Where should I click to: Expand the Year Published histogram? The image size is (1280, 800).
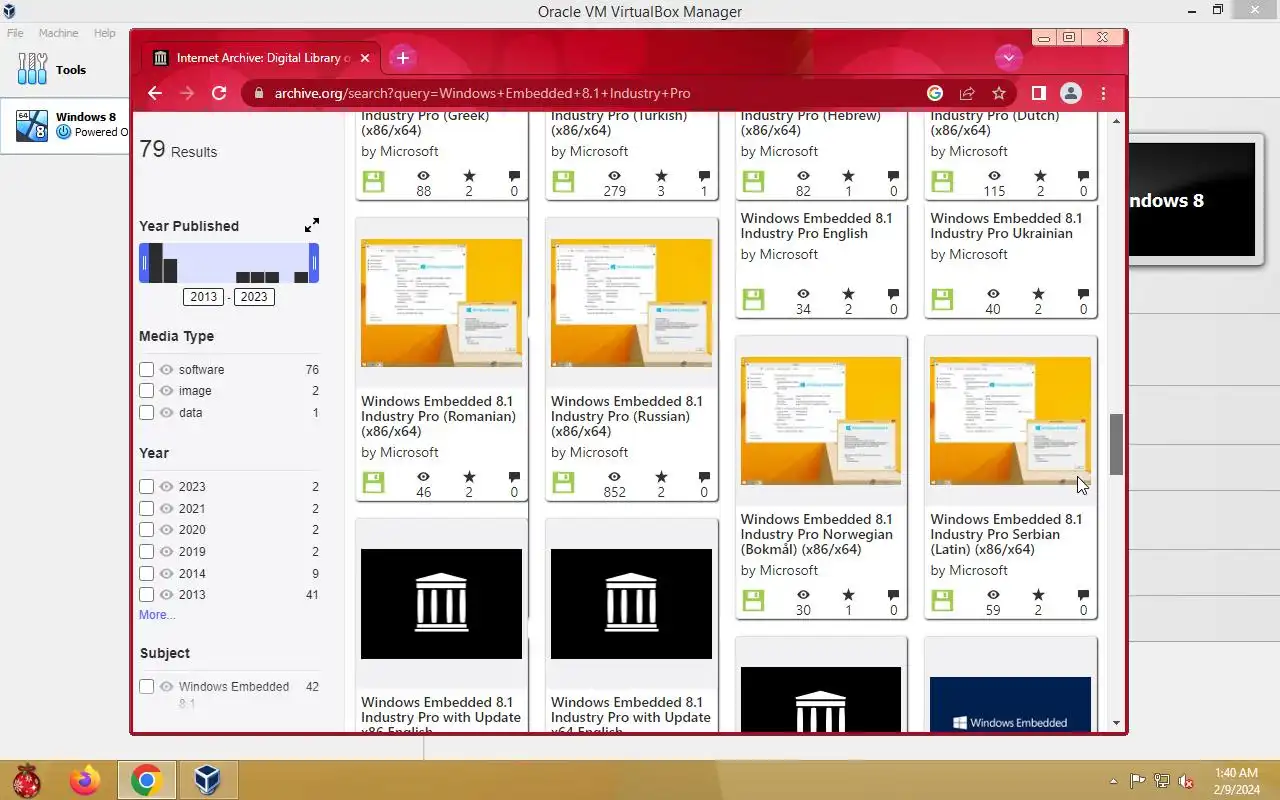[312, 225]
